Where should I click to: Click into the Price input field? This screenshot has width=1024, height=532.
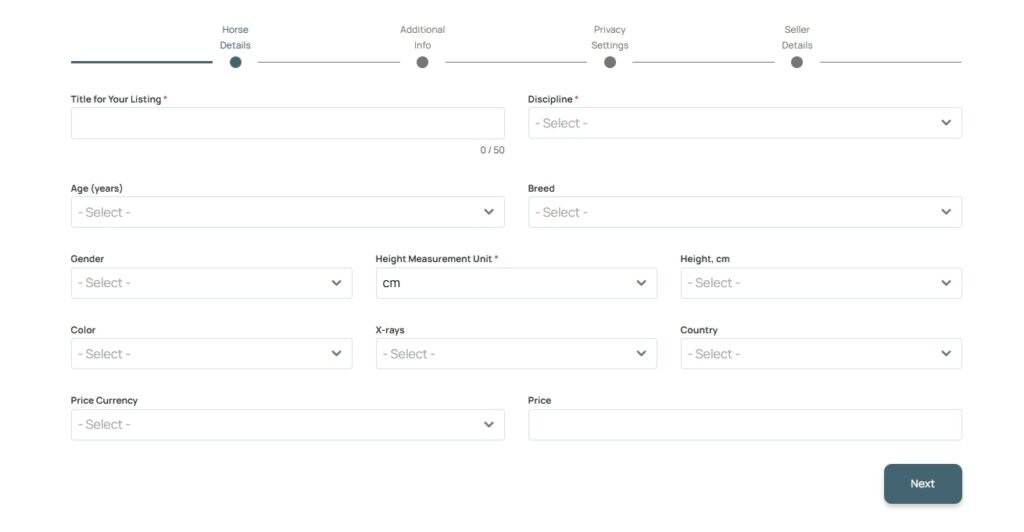click(744, 425)
